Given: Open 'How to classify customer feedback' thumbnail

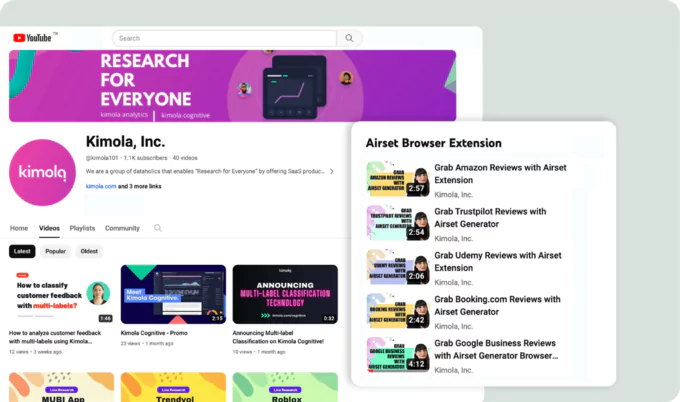Looking at the screenshot, I should click(x=61, y=294).
